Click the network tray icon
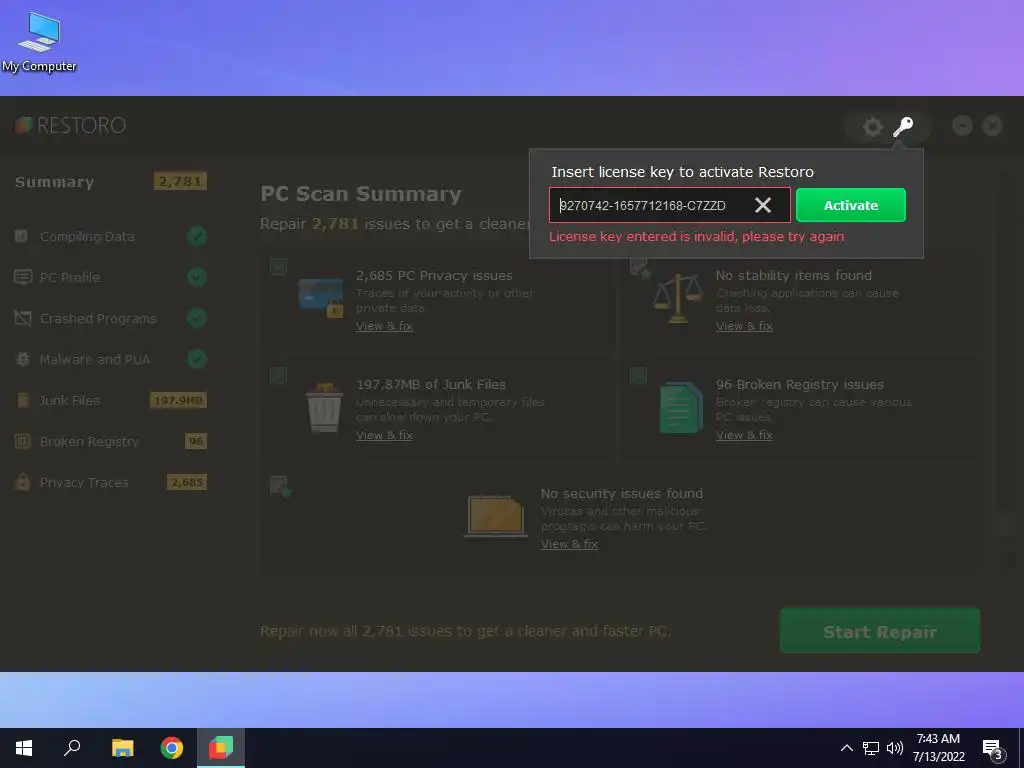This screenshot has width=1024, height=768. tap(871, 748)
